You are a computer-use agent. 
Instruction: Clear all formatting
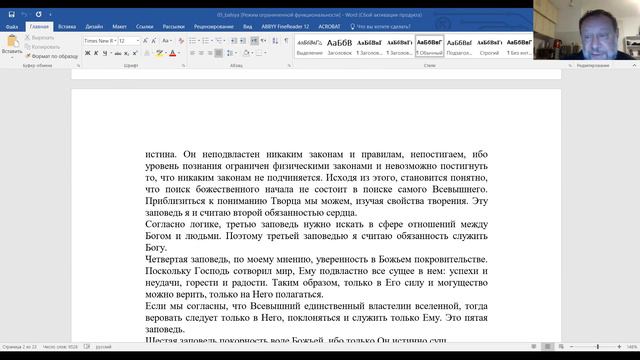tap(181, 41)
